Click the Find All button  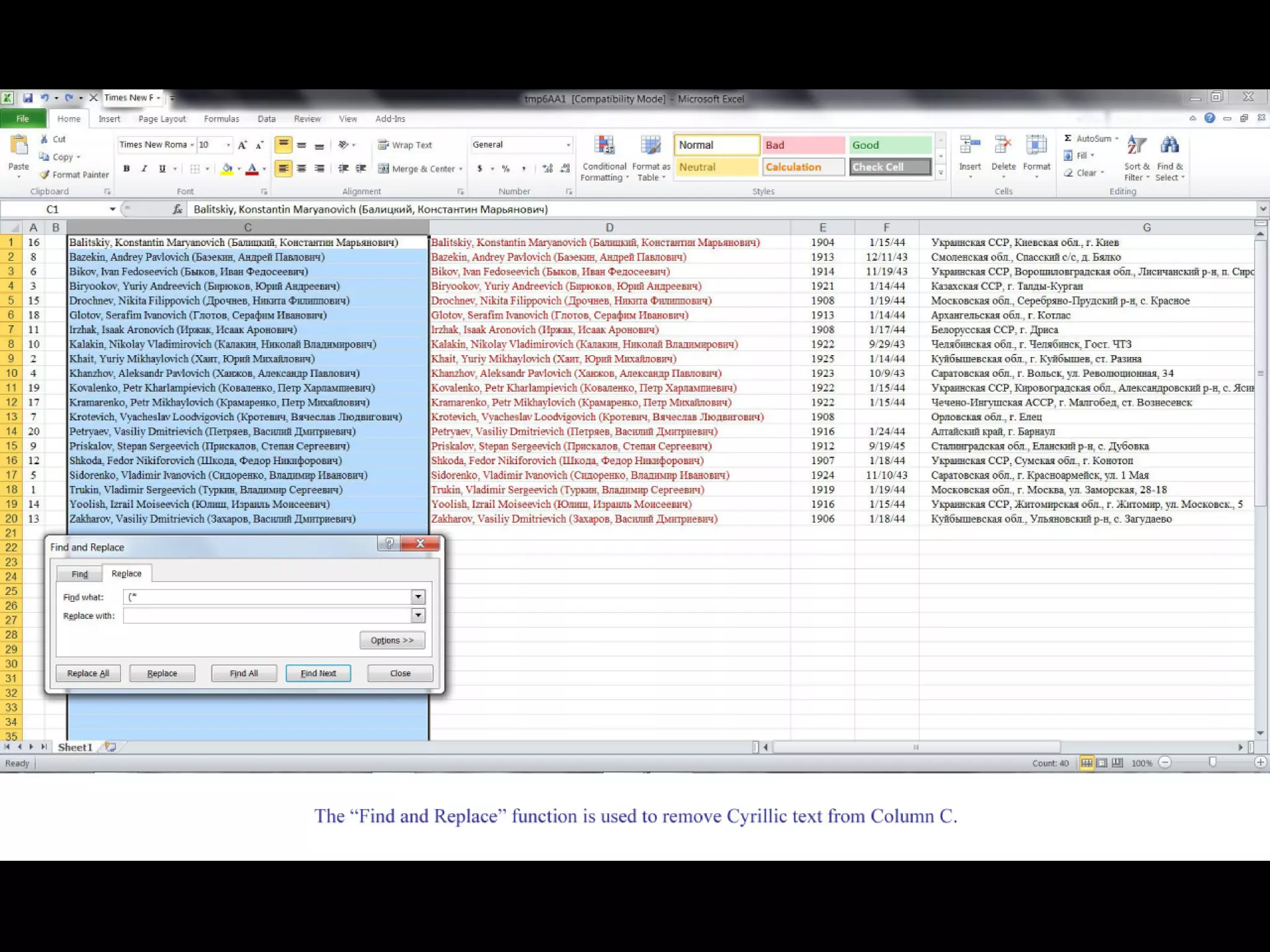[244, 673]
